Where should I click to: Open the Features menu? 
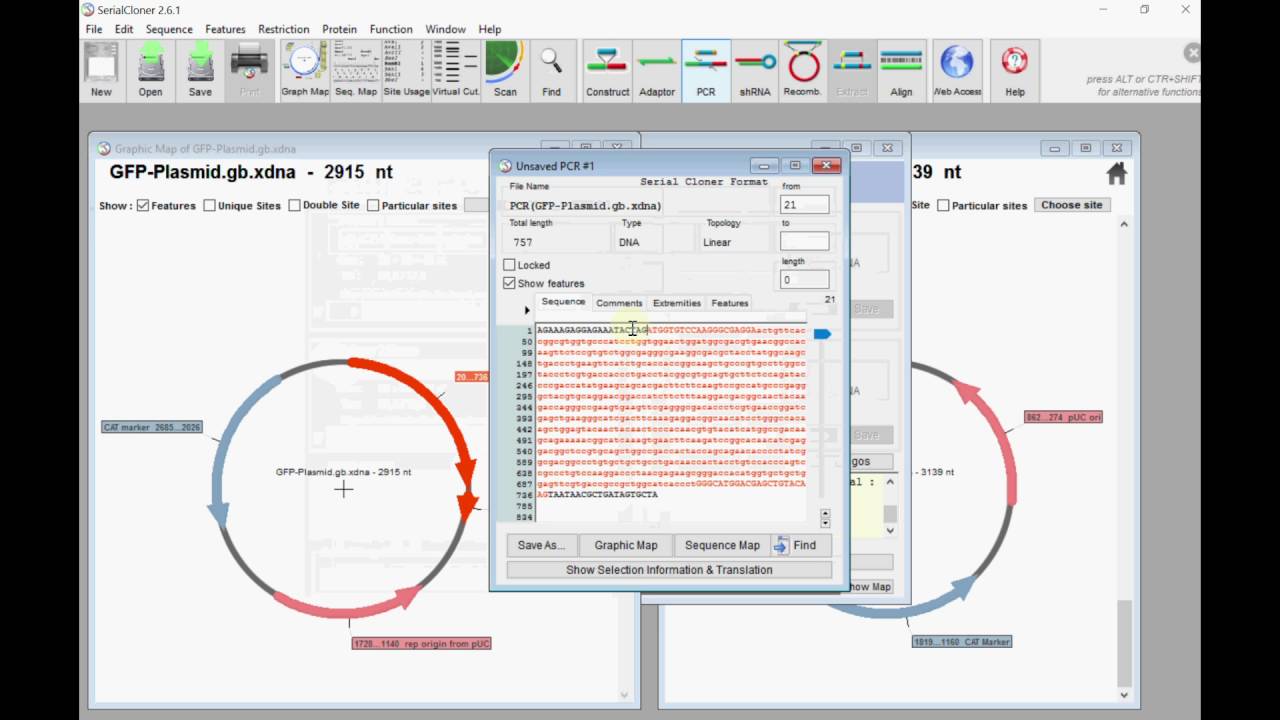tap(225, 29)
